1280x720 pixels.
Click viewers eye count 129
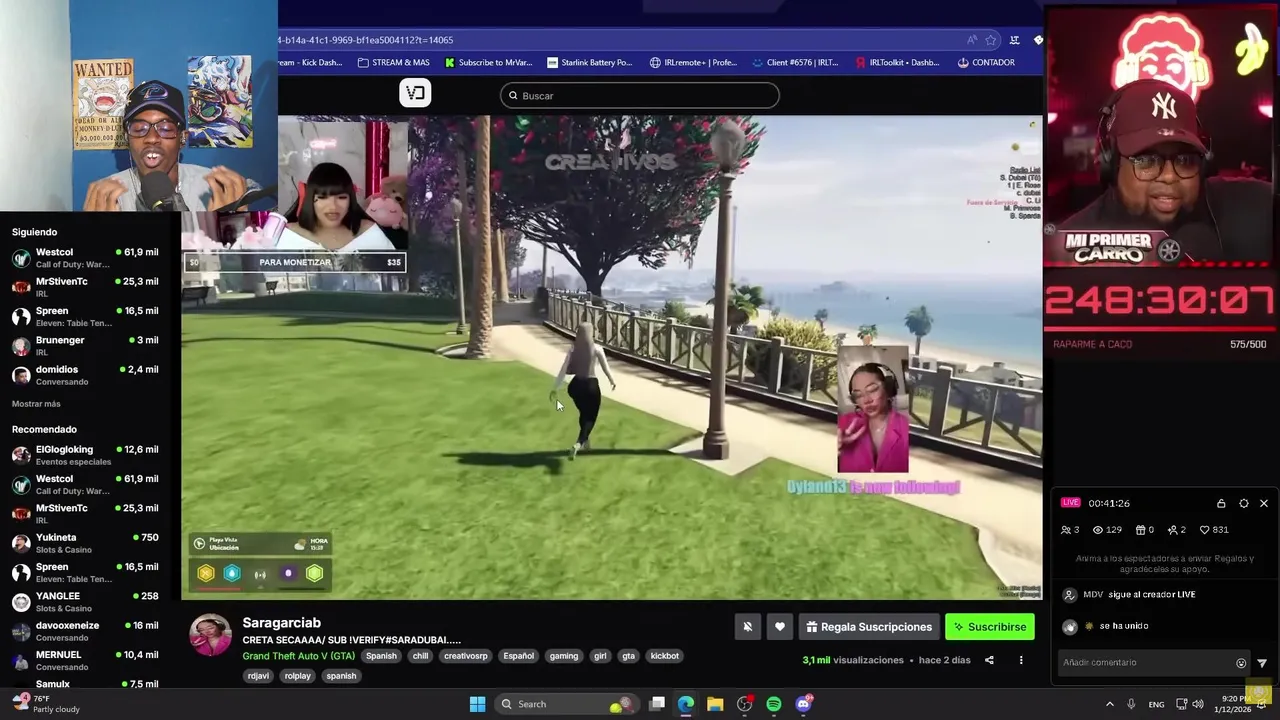[1108, 530]
